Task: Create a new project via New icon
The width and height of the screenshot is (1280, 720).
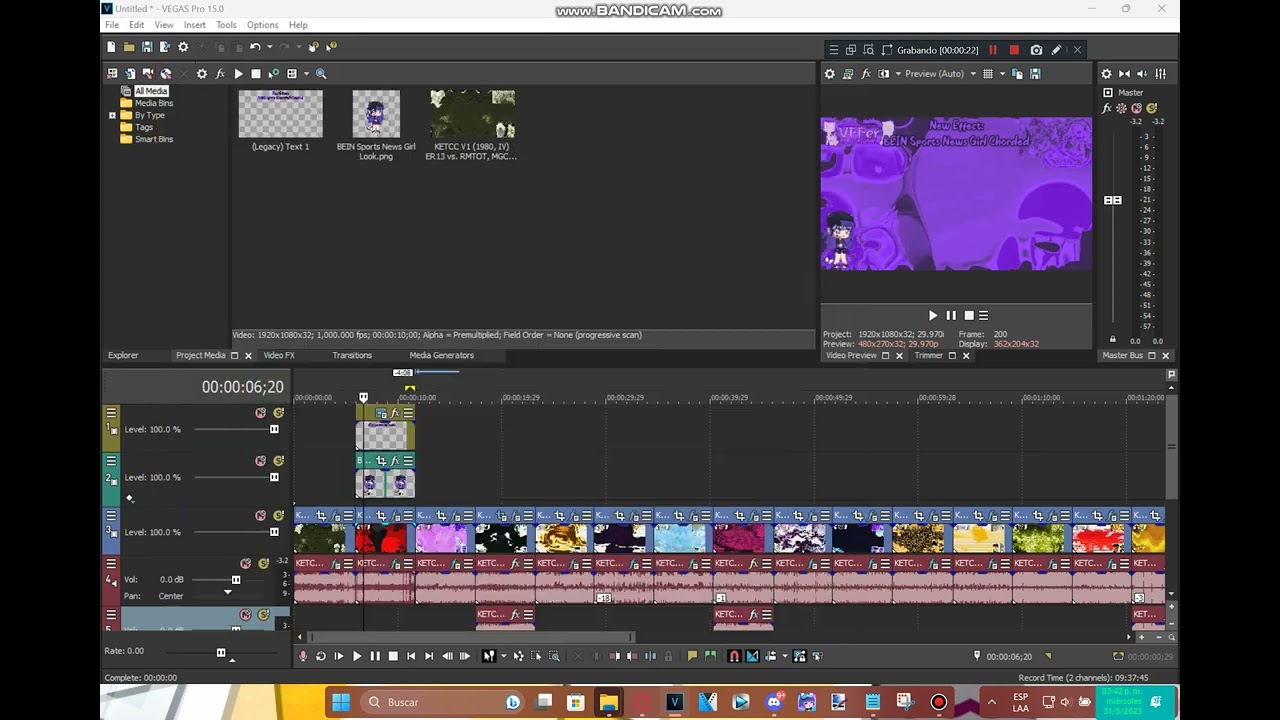Action: (x=111, y=47)
